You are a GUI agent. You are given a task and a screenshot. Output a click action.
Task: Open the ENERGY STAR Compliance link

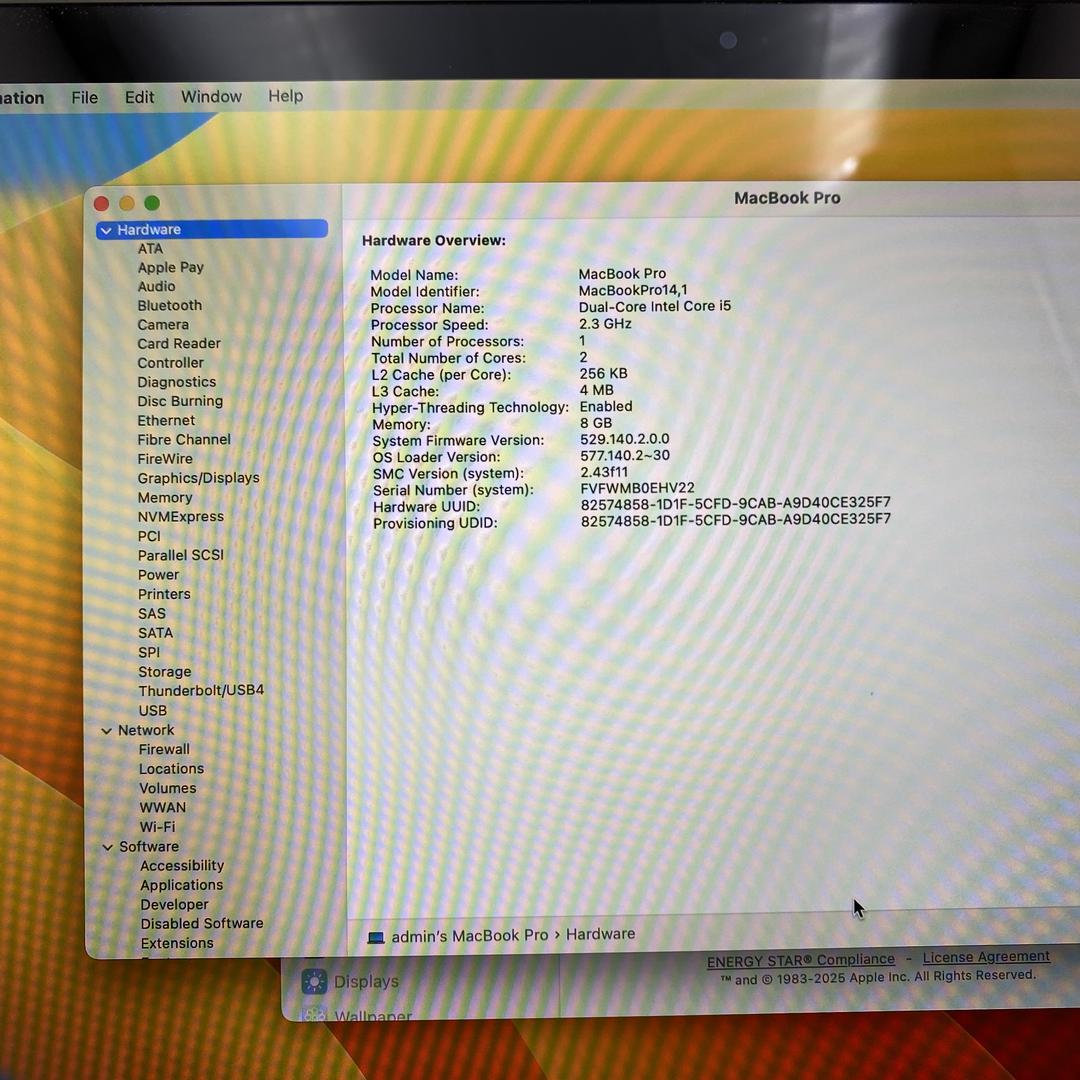pyautogui.click(x=800, y=961)
